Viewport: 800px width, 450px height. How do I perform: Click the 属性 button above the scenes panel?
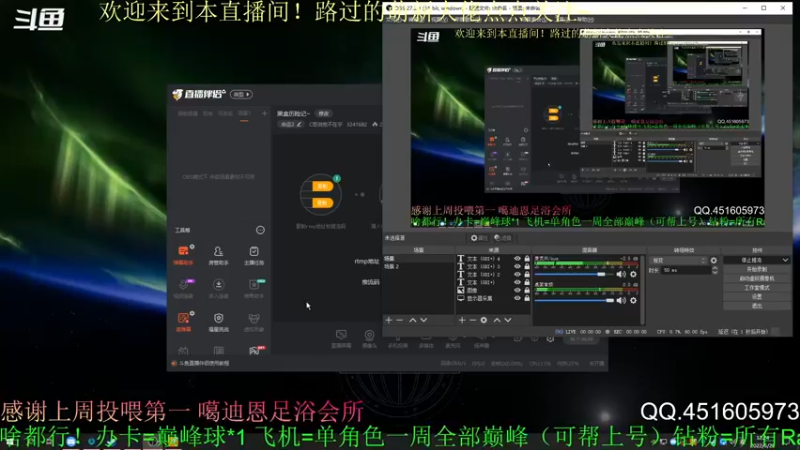pos(479,238)
